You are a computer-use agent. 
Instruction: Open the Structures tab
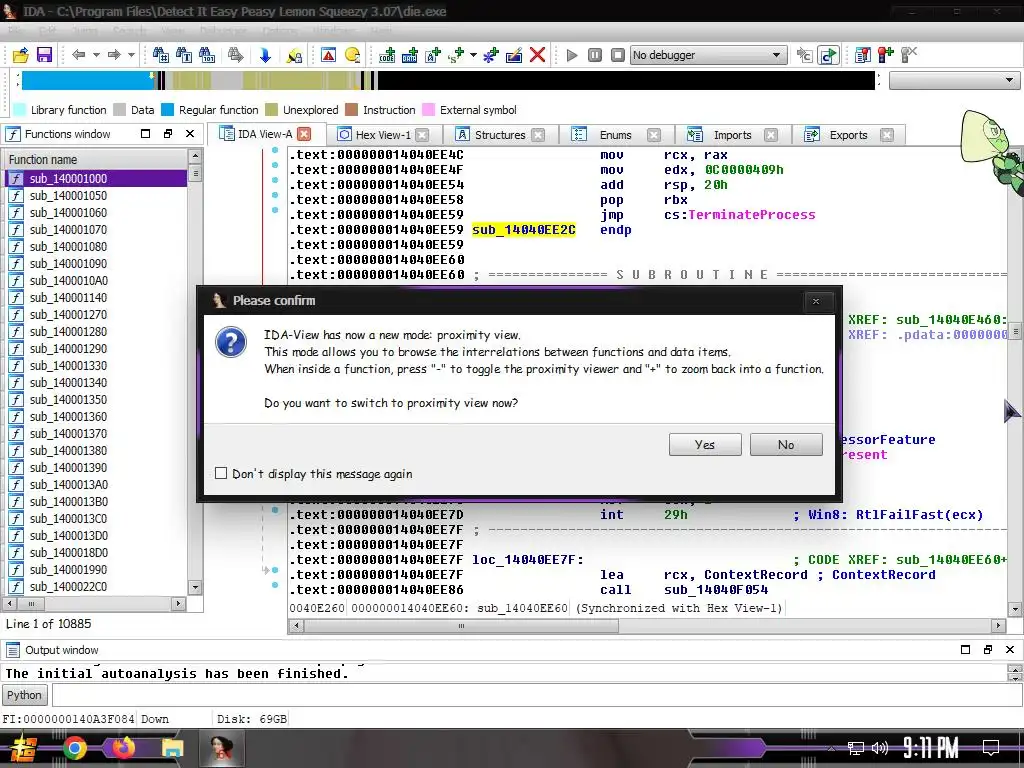pos(500,135)
